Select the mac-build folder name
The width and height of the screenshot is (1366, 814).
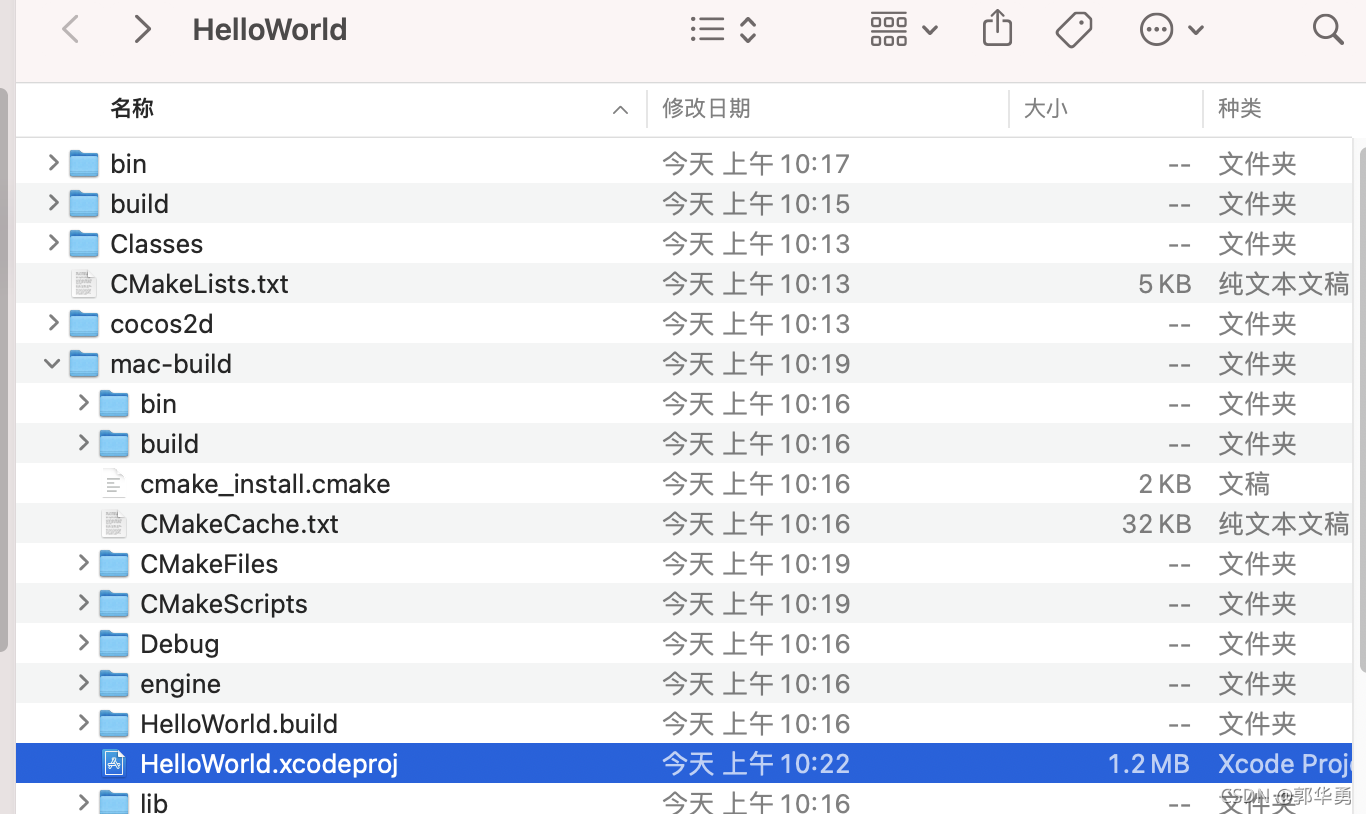point(171,364)
